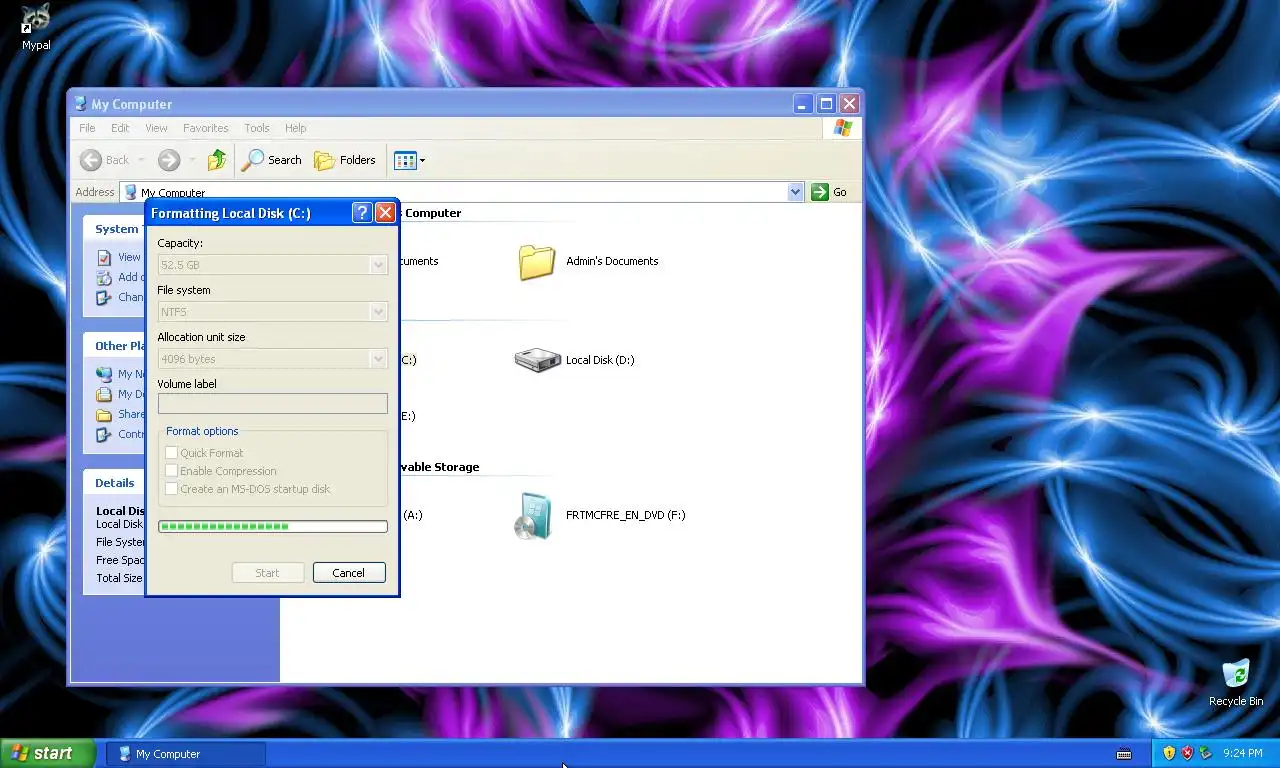Close the Formatting Local Disk dialog
Viewport: 1280px width, 768px height.
[385, 213]
